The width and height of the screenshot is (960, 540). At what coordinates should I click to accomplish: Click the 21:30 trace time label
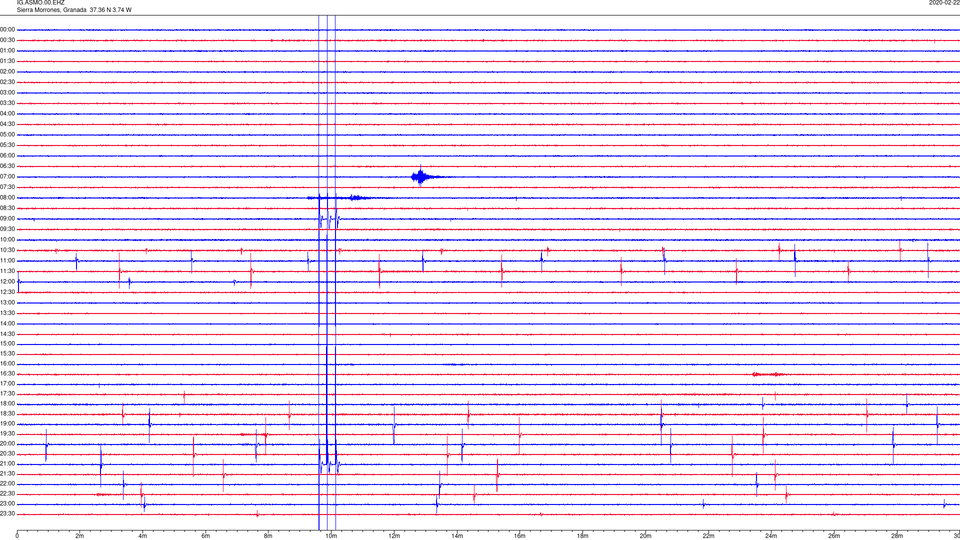point(7,474)
